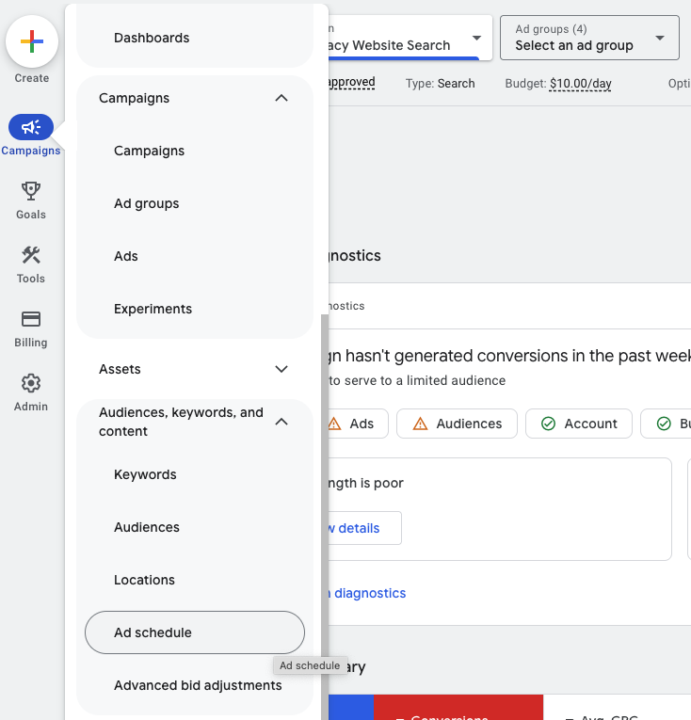Click the Account diagnostics chip

[x=579, y=423]
